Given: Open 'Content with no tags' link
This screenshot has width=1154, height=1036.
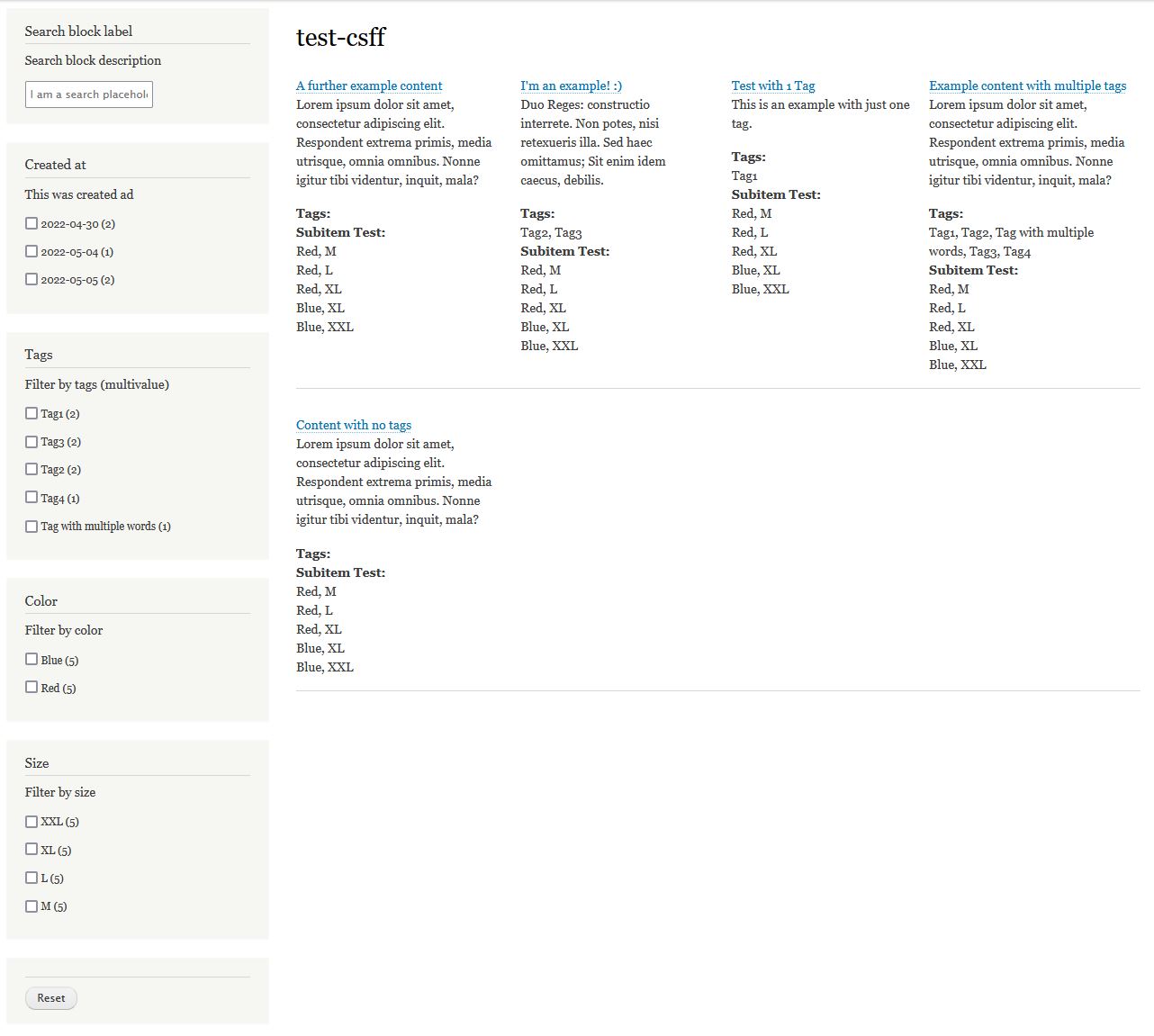Looking at the screenshot, I should coord(354,425).
